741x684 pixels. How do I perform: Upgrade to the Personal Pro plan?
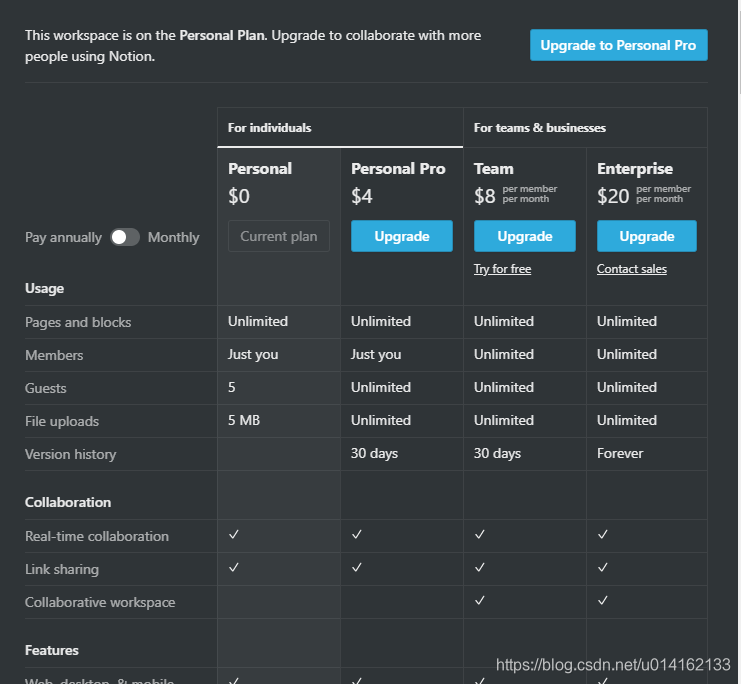[x=402, y=236]
